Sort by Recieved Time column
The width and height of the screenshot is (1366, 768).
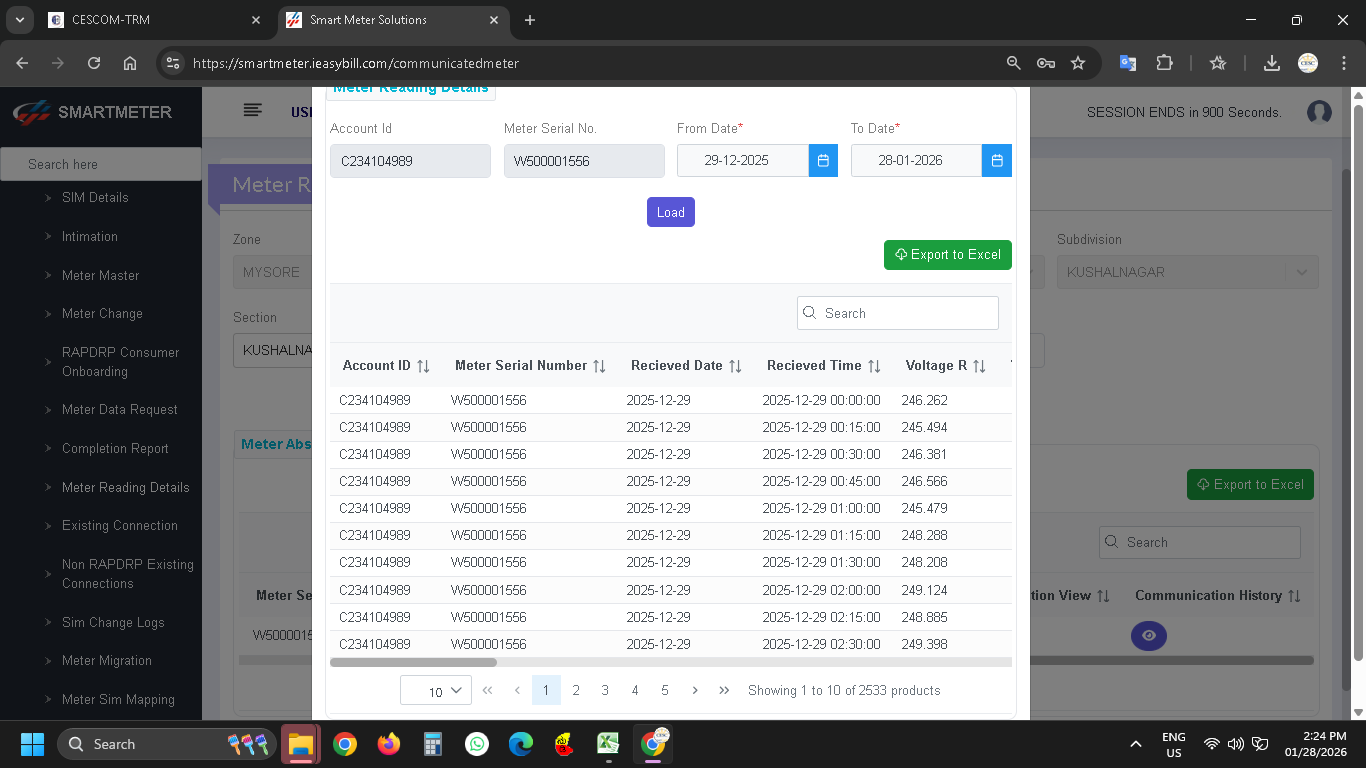point(874,367)
